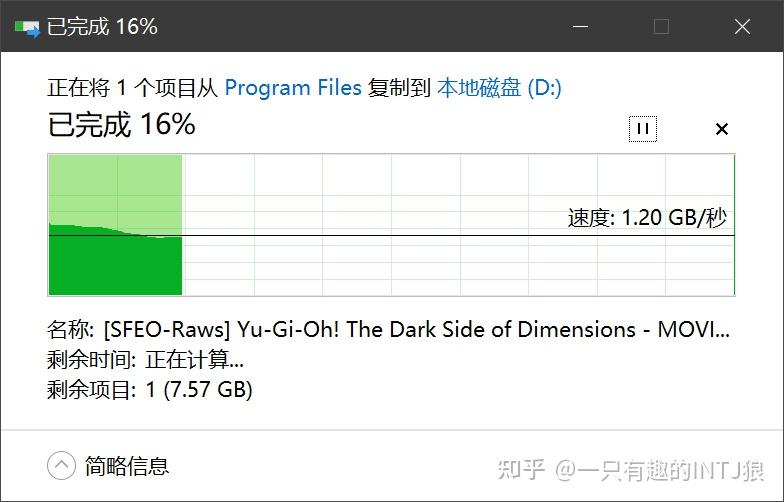This screenshot has height=502, width=784.
Task: Click the Yu-Gi-Oh file name text
Action: (415, 330)
